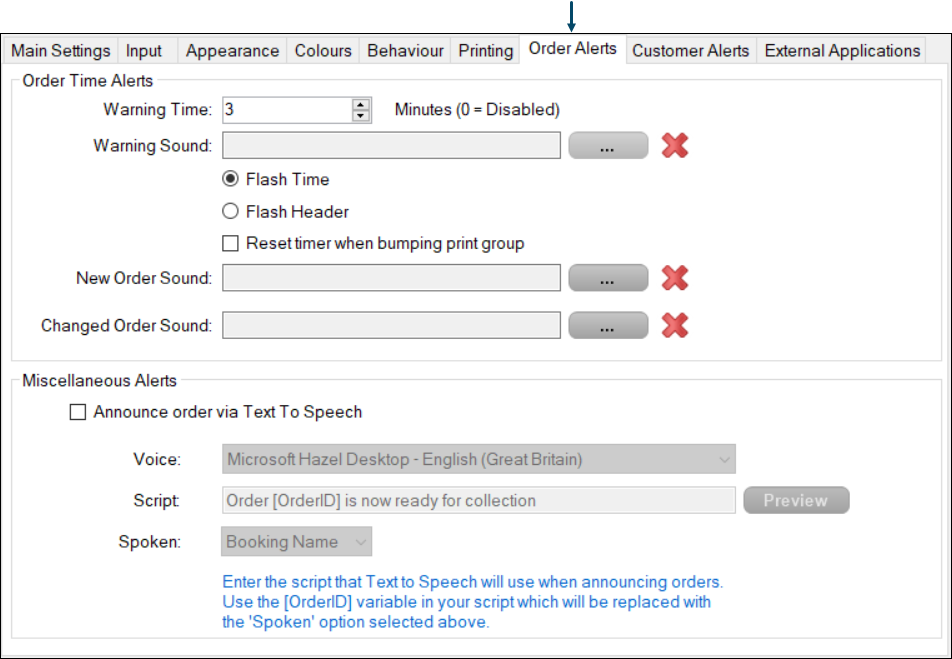This screenshot has height=659, width=952.
Task: Open the External Applications tab
Action: pyautogui.click(x=842, y=51)
